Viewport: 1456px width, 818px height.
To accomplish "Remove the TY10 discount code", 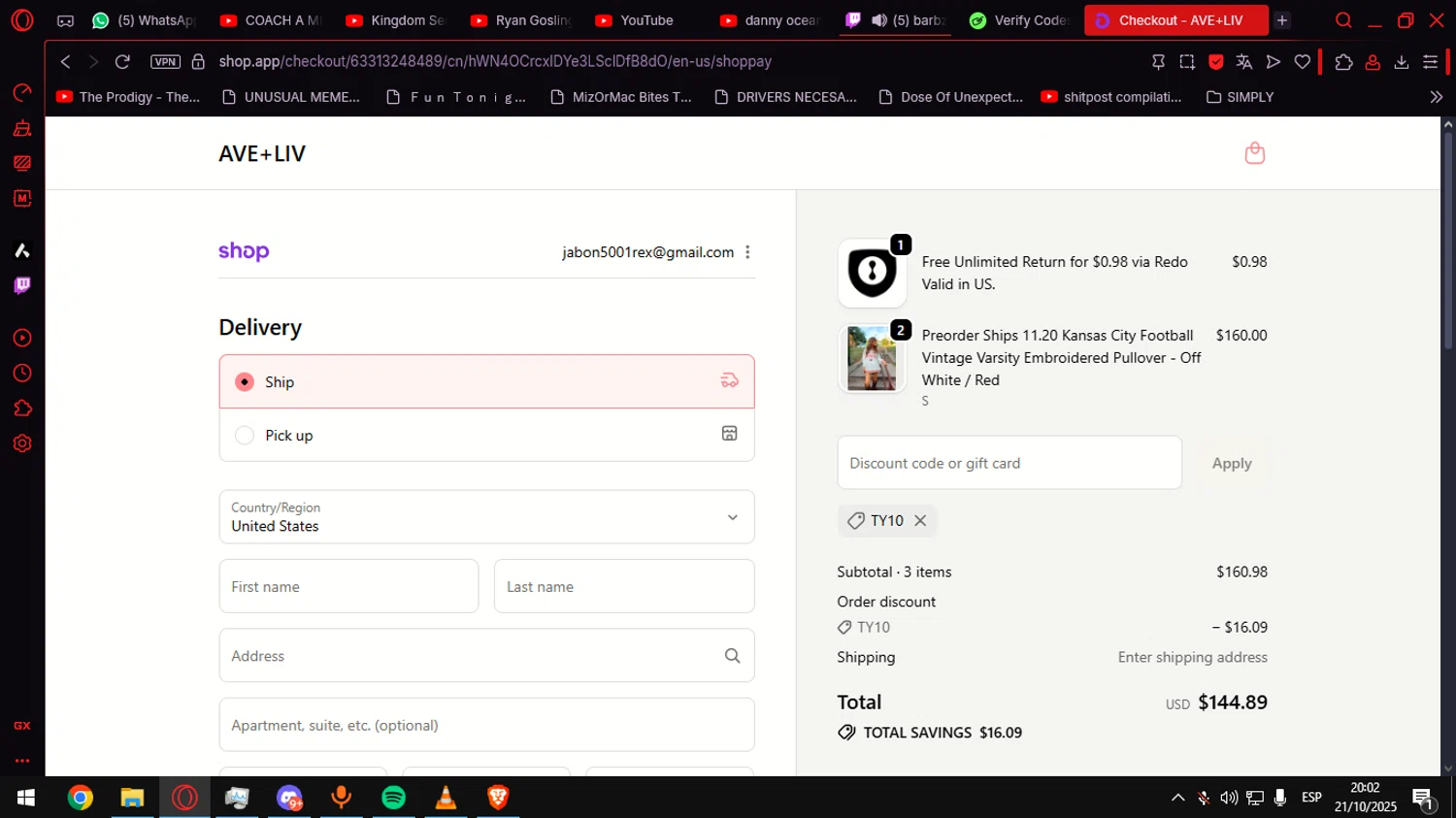I will [x=920, y=521].
